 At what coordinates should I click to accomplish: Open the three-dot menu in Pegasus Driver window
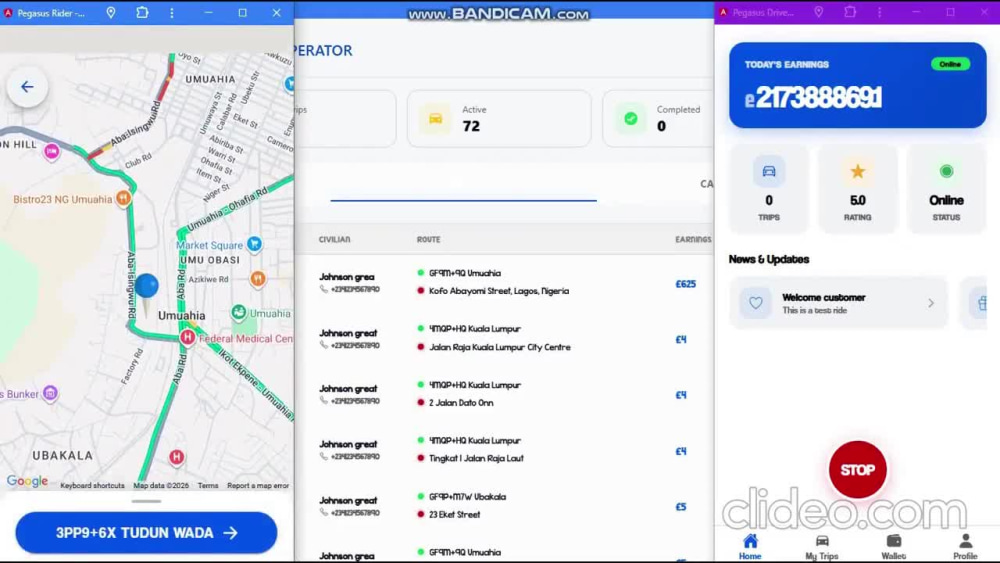879,12
